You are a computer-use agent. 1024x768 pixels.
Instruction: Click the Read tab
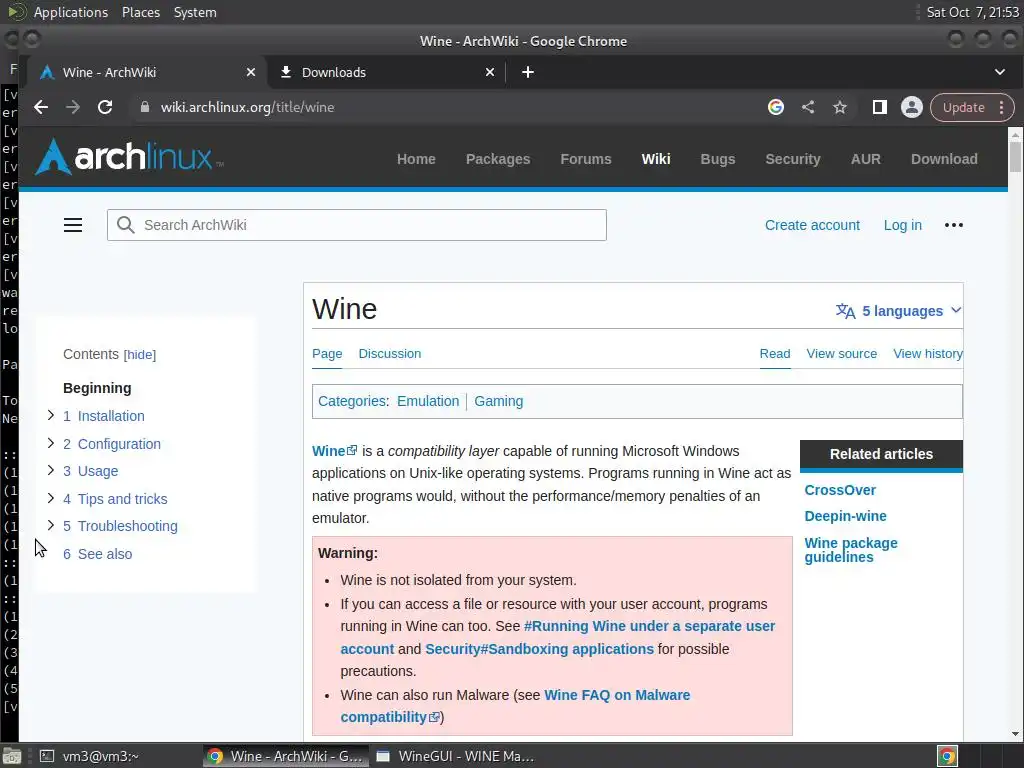coord(775,354)
